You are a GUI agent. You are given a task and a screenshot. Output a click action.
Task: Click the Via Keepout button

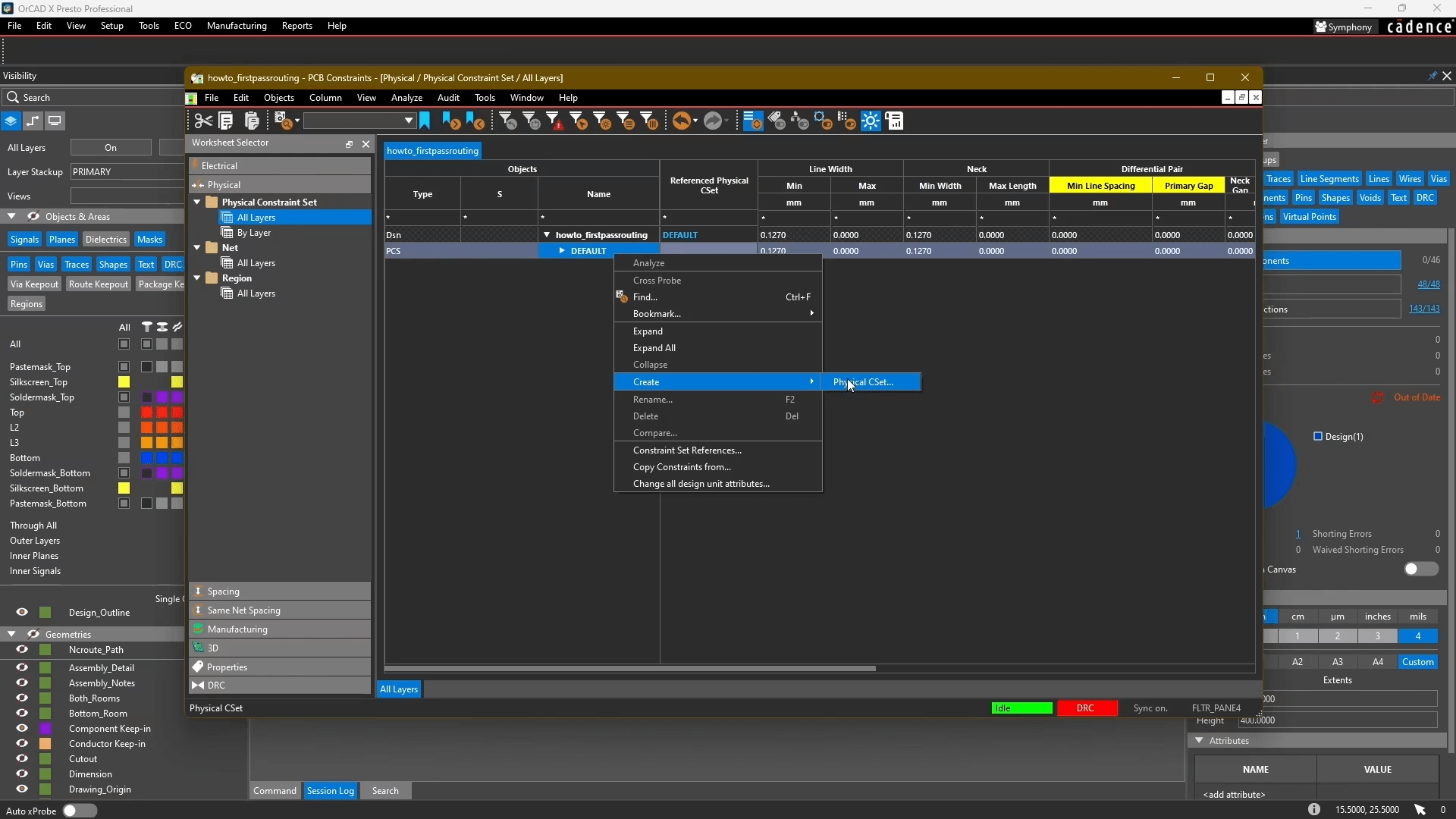[x=34, y=284]
